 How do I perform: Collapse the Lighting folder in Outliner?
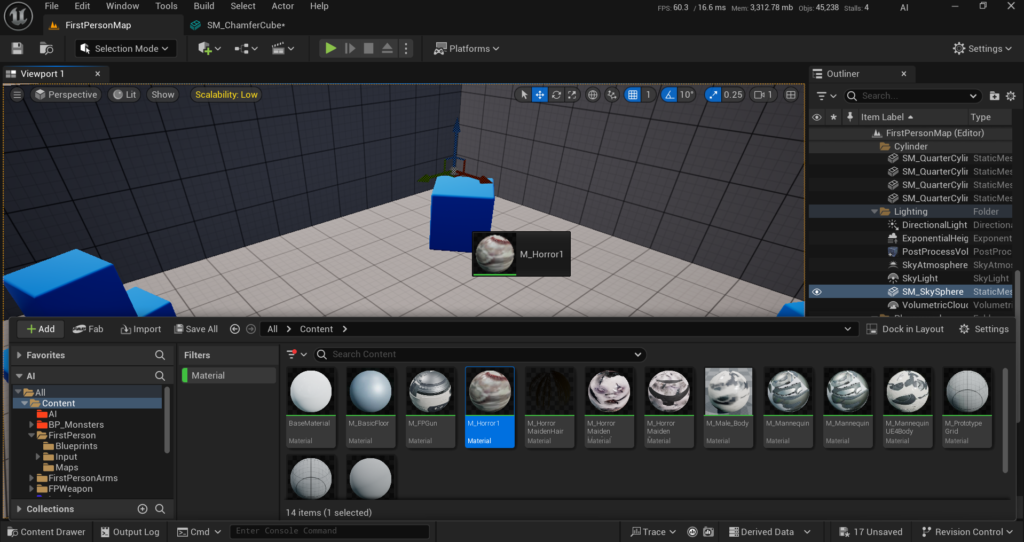(x=874, y=212)
